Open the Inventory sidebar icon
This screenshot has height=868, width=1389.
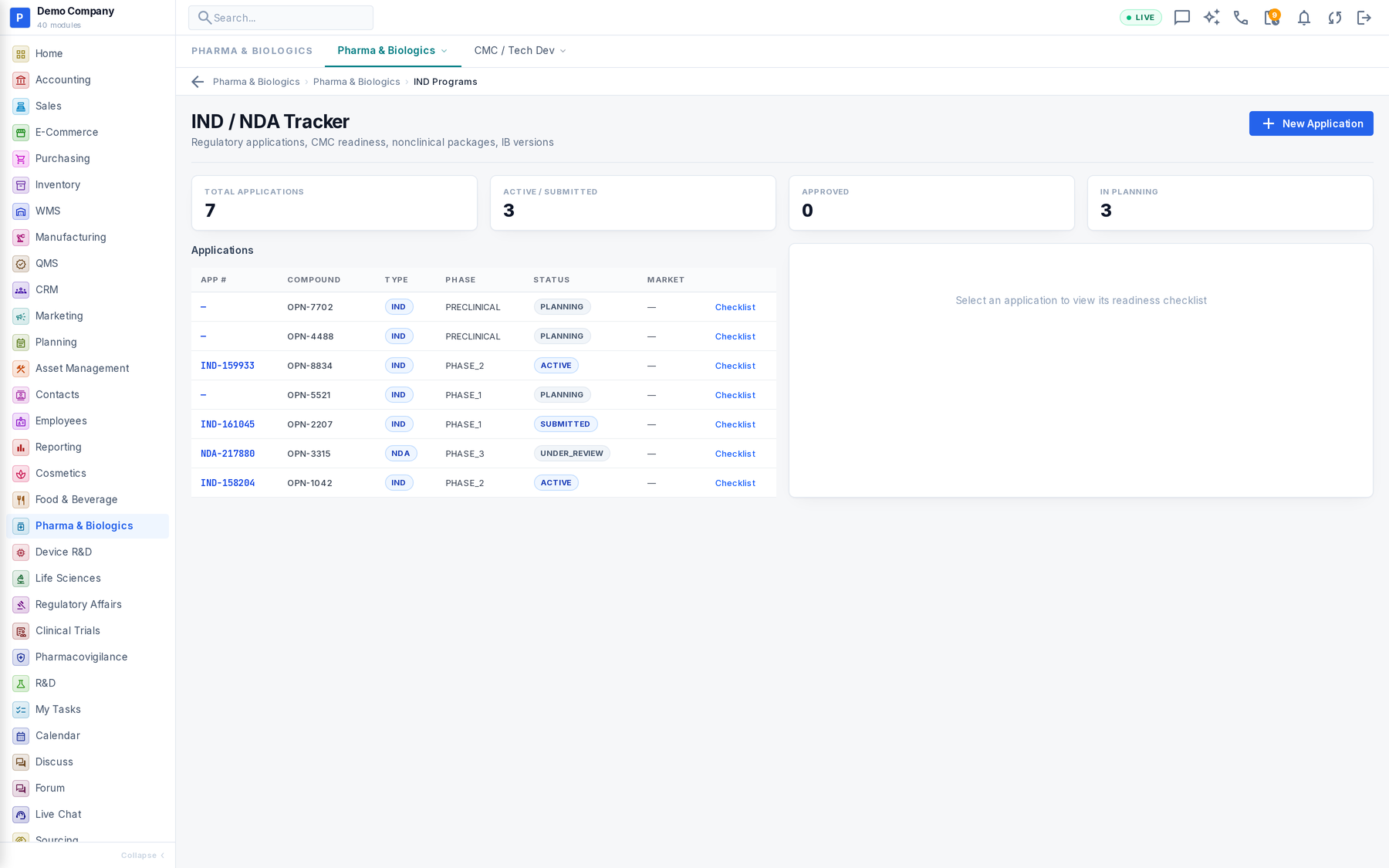click(21, 185)
